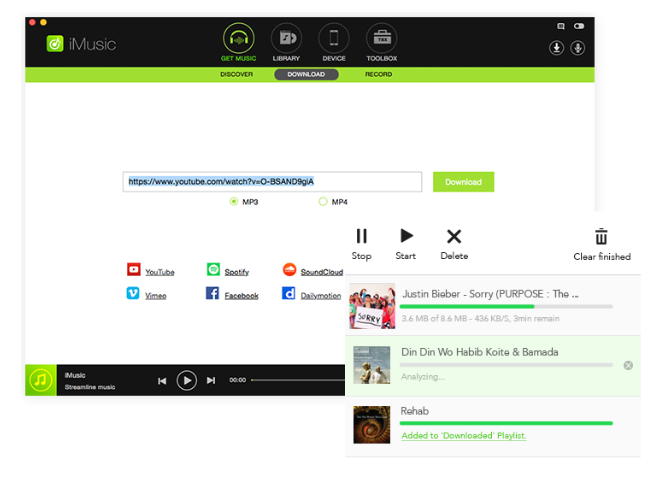
Task: Click the green Download button
Action: pyautogui.click(x=463, y=182)
